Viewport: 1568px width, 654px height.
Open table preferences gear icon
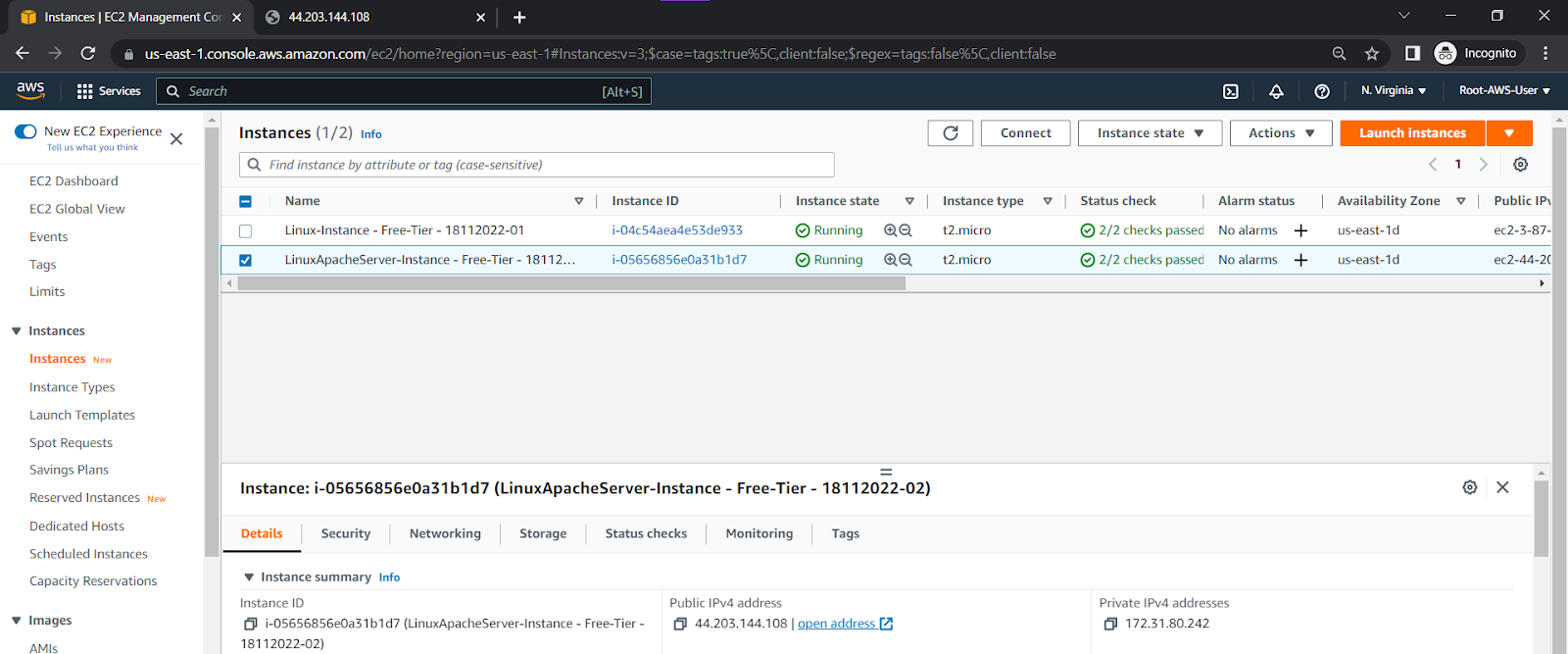coord(1520,165)
